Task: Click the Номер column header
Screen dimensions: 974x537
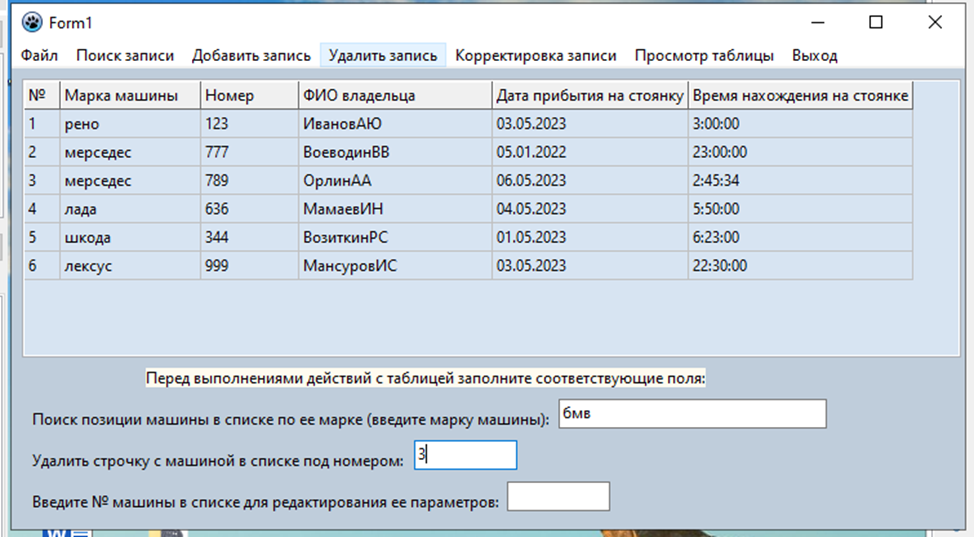Action: [x=229, y=96]
